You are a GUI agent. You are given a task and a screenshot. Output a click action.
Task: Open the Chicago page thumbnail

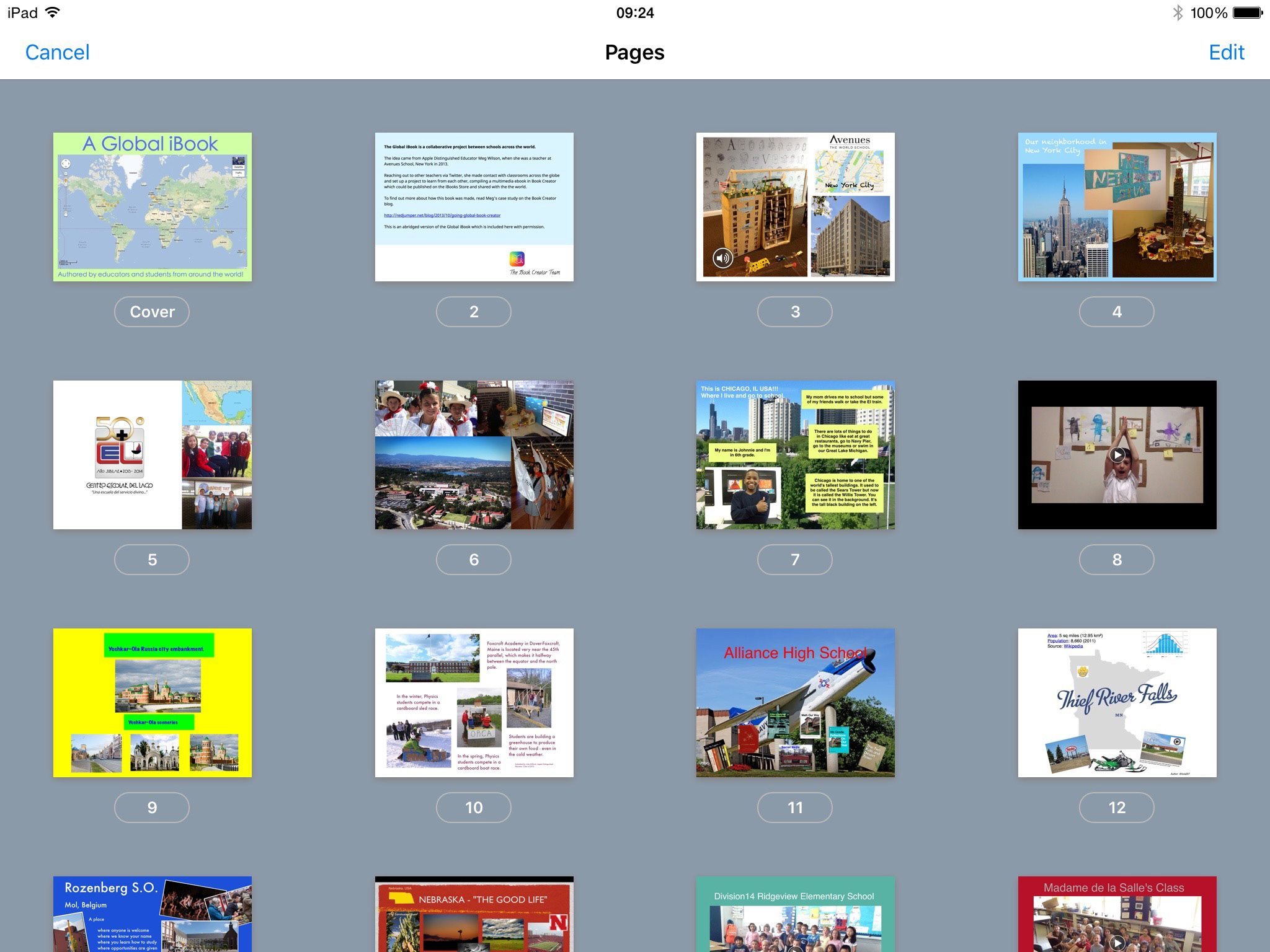(x=795, y=454)
